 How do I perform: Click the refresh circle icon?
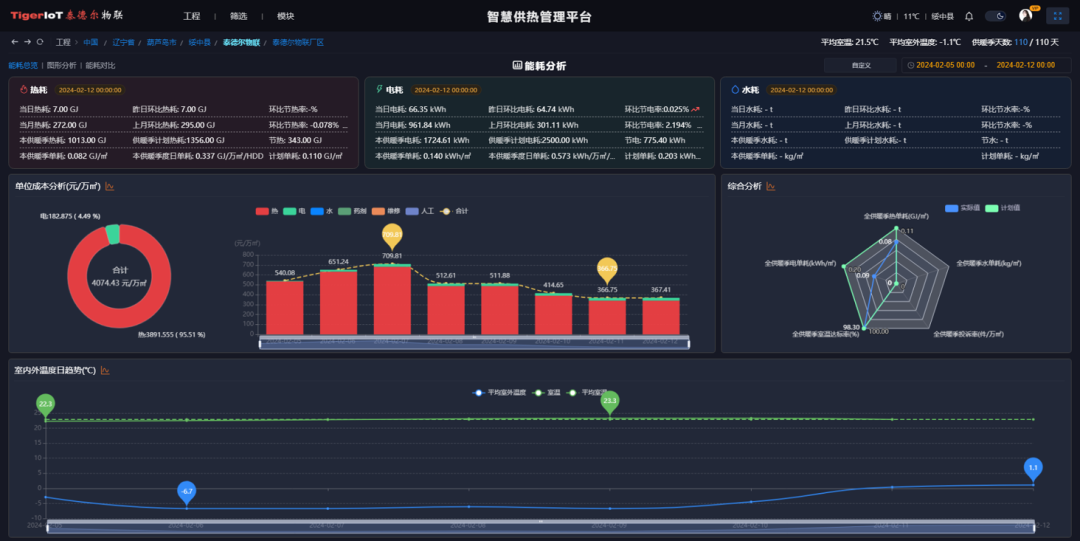40,42
